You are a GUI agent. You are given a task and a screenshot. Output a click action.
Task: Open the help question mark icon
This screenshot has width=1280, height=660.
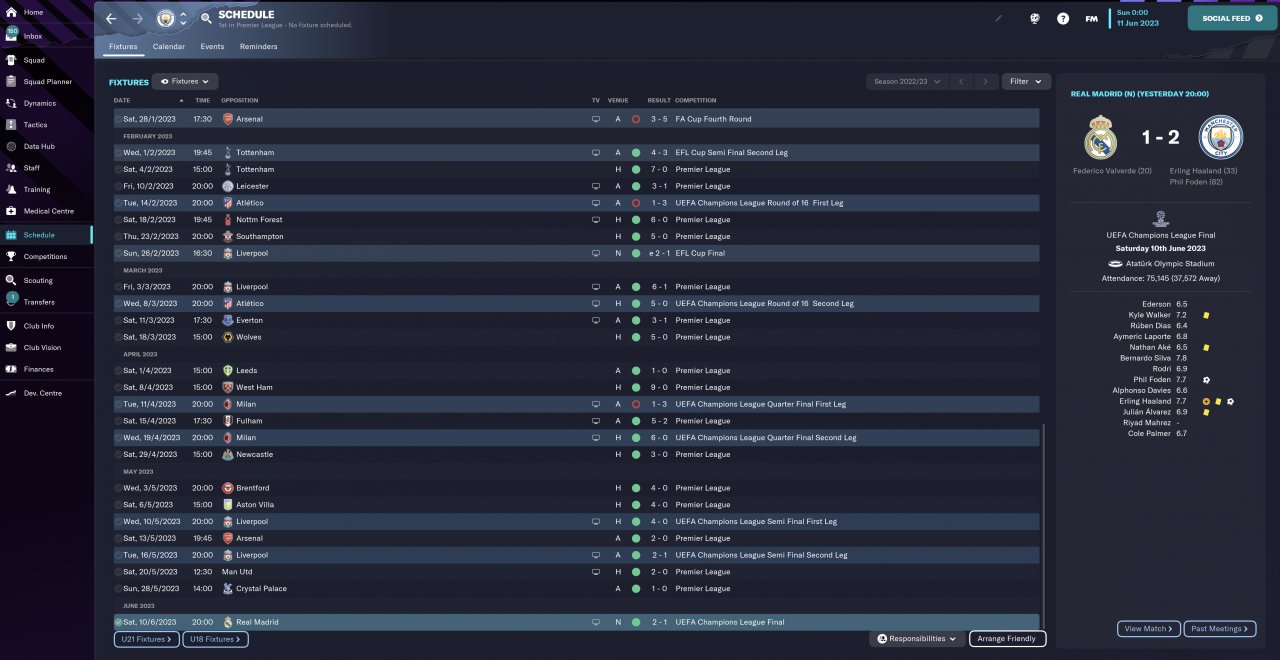[x=1063, y=18]
